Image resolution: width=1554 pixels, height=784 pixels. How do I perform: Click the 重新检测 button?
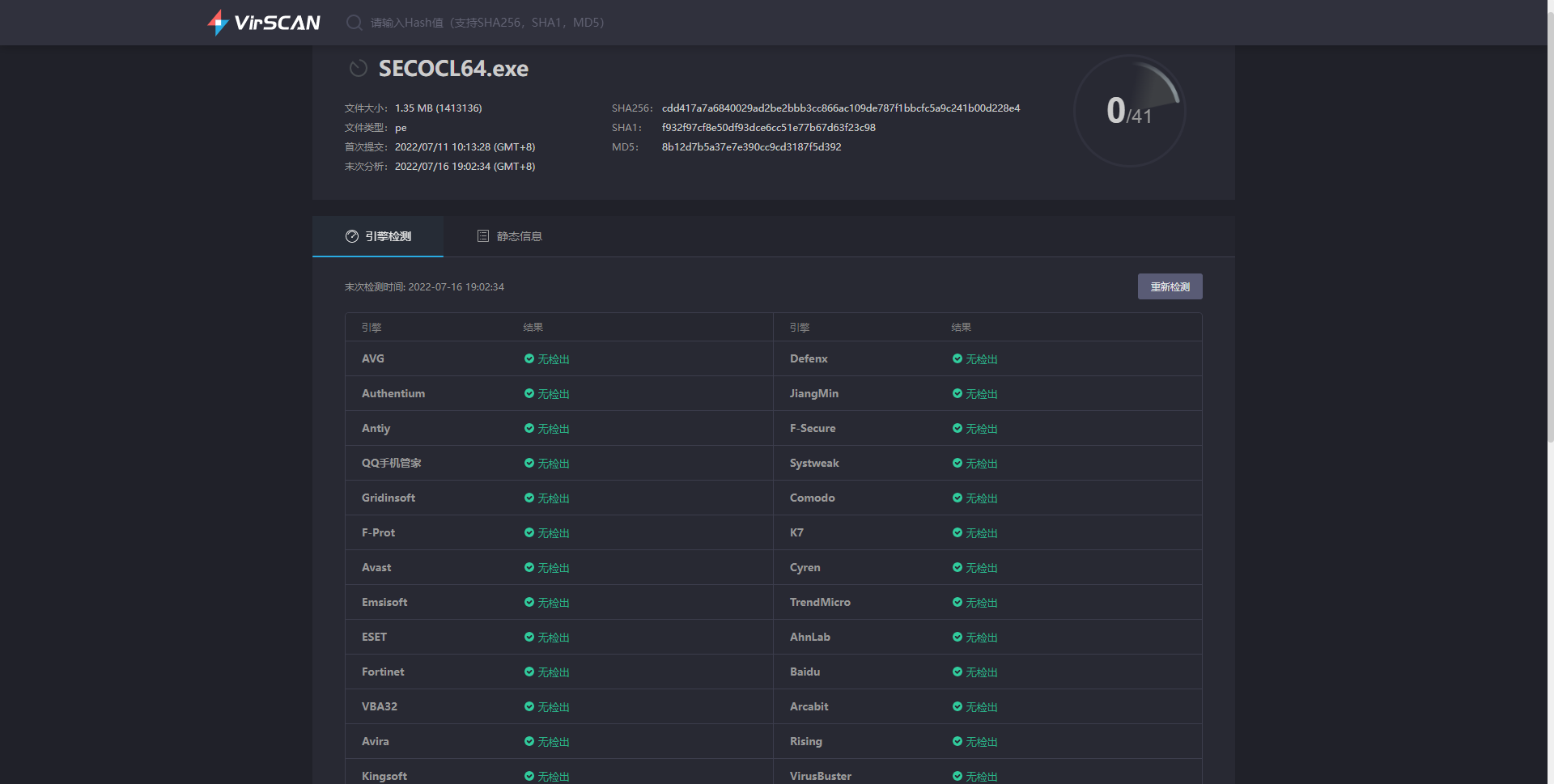1170,286
